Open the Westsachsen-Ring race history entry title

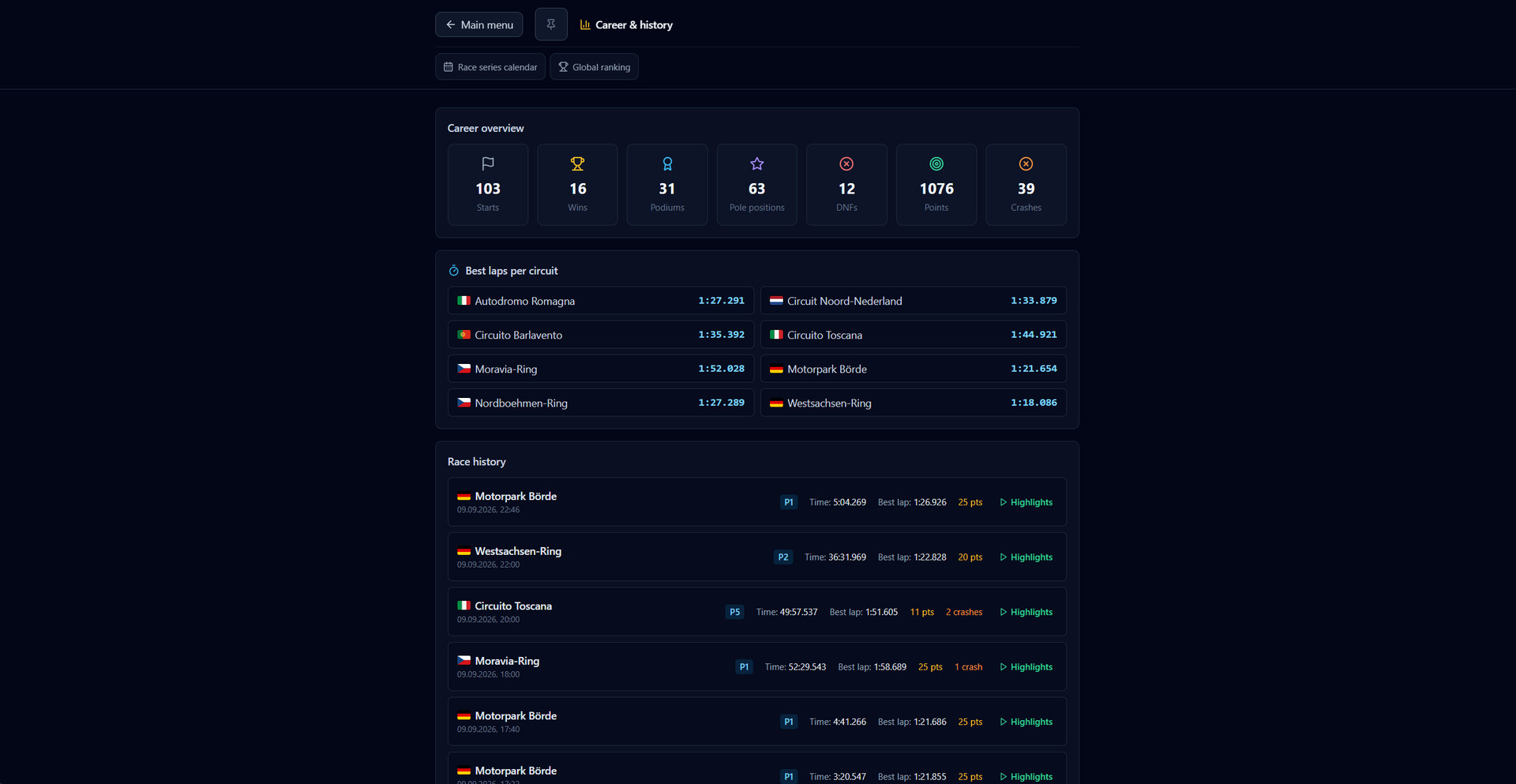(518, 551)
